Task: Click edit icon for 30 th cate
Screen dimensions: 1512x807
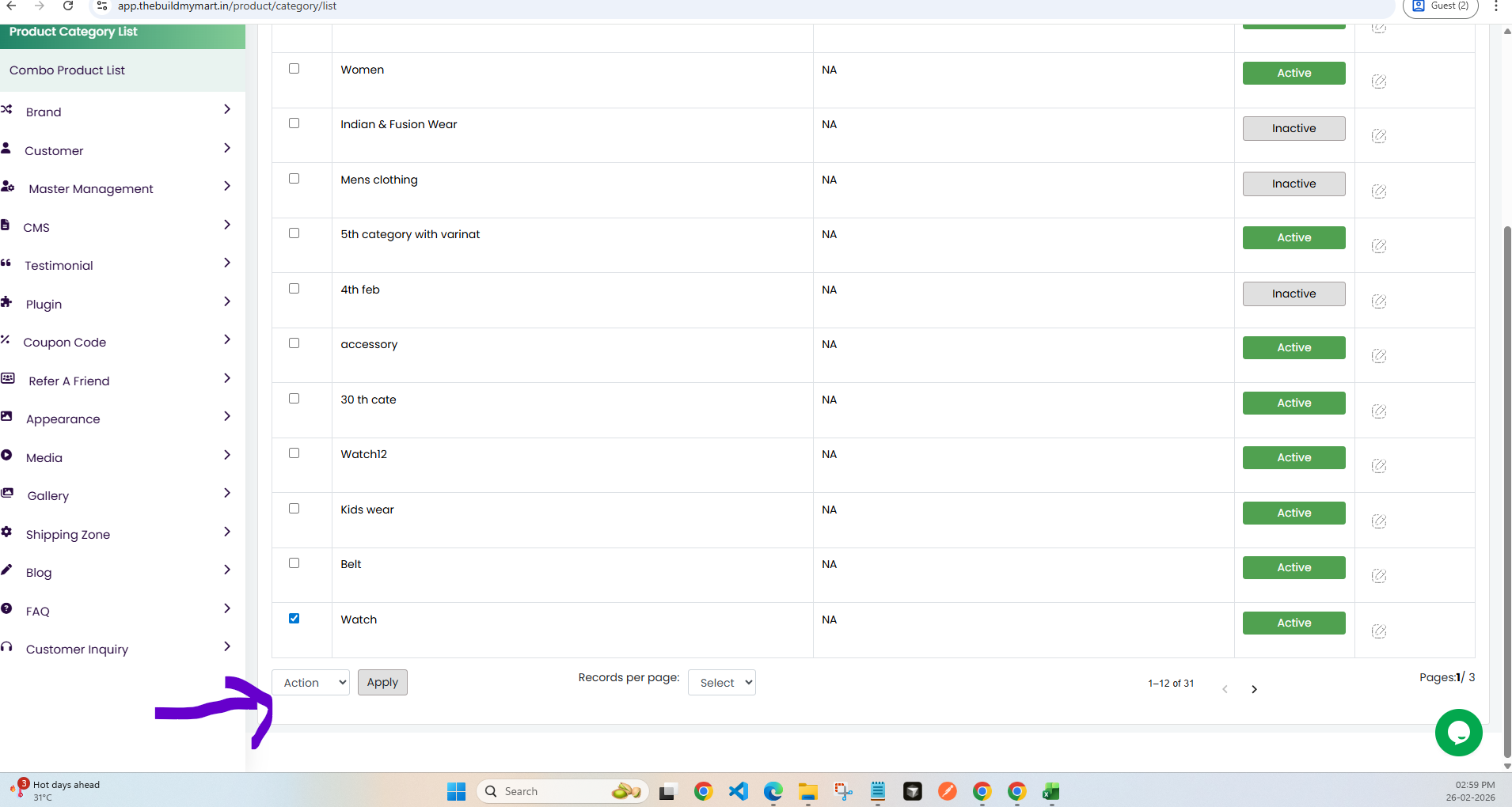Action: [1378, 411]
